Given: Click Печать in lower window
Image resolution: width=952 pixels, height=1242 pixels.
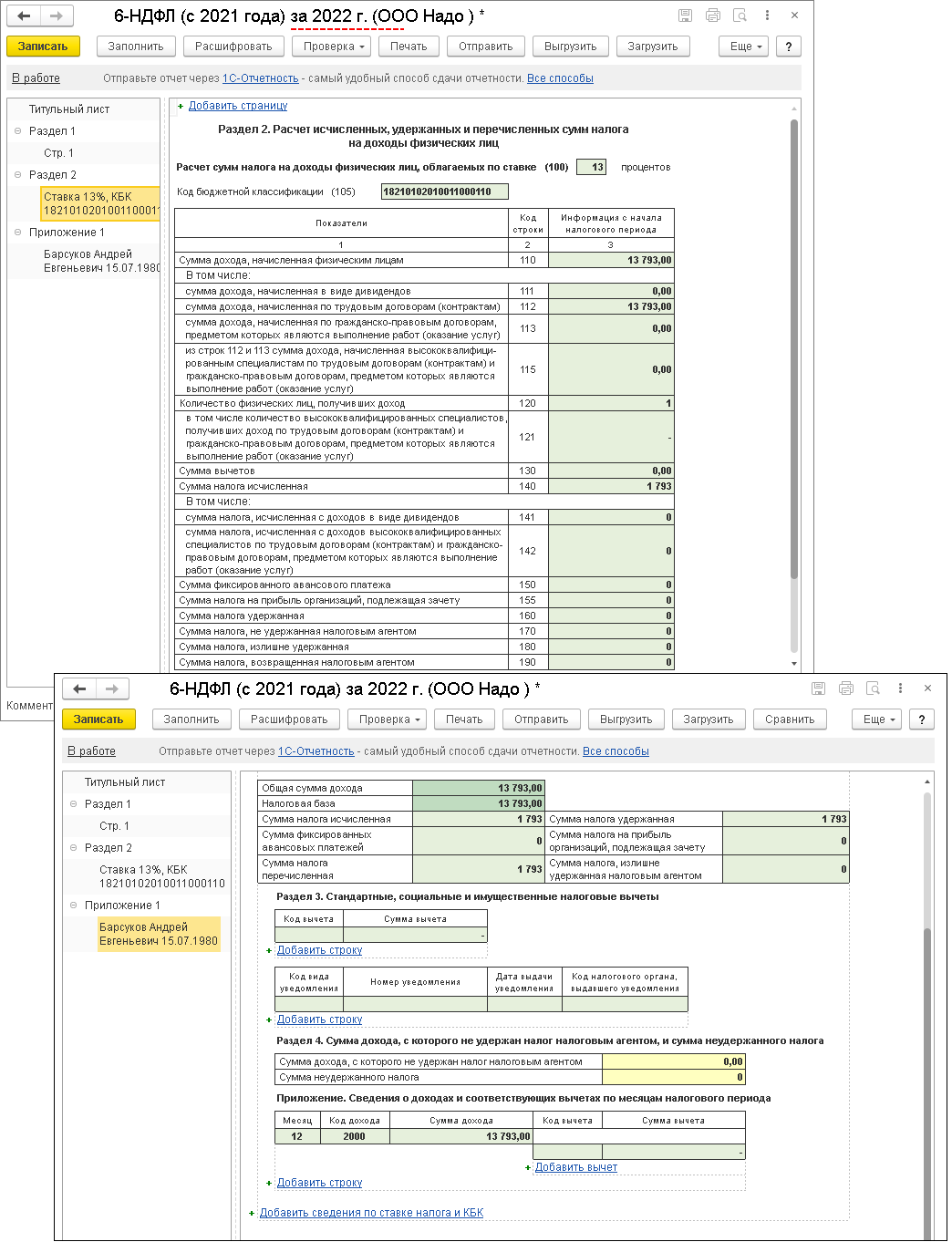Looking at the screenshot, I should click(x=464, y=719).
